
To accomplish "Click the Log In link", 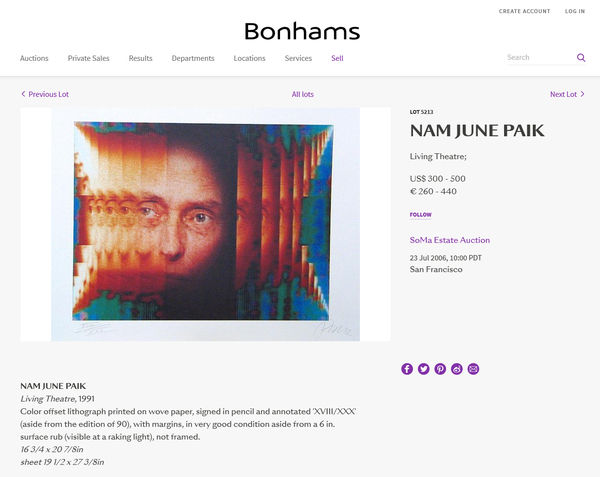I will (575, 11).
